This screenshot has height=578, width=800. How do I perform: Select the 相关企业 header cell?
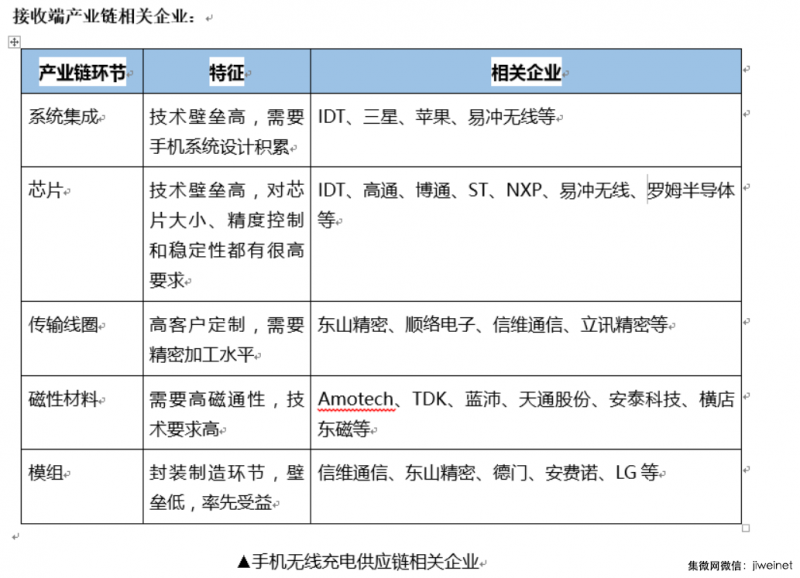click(x=525, y=71)
